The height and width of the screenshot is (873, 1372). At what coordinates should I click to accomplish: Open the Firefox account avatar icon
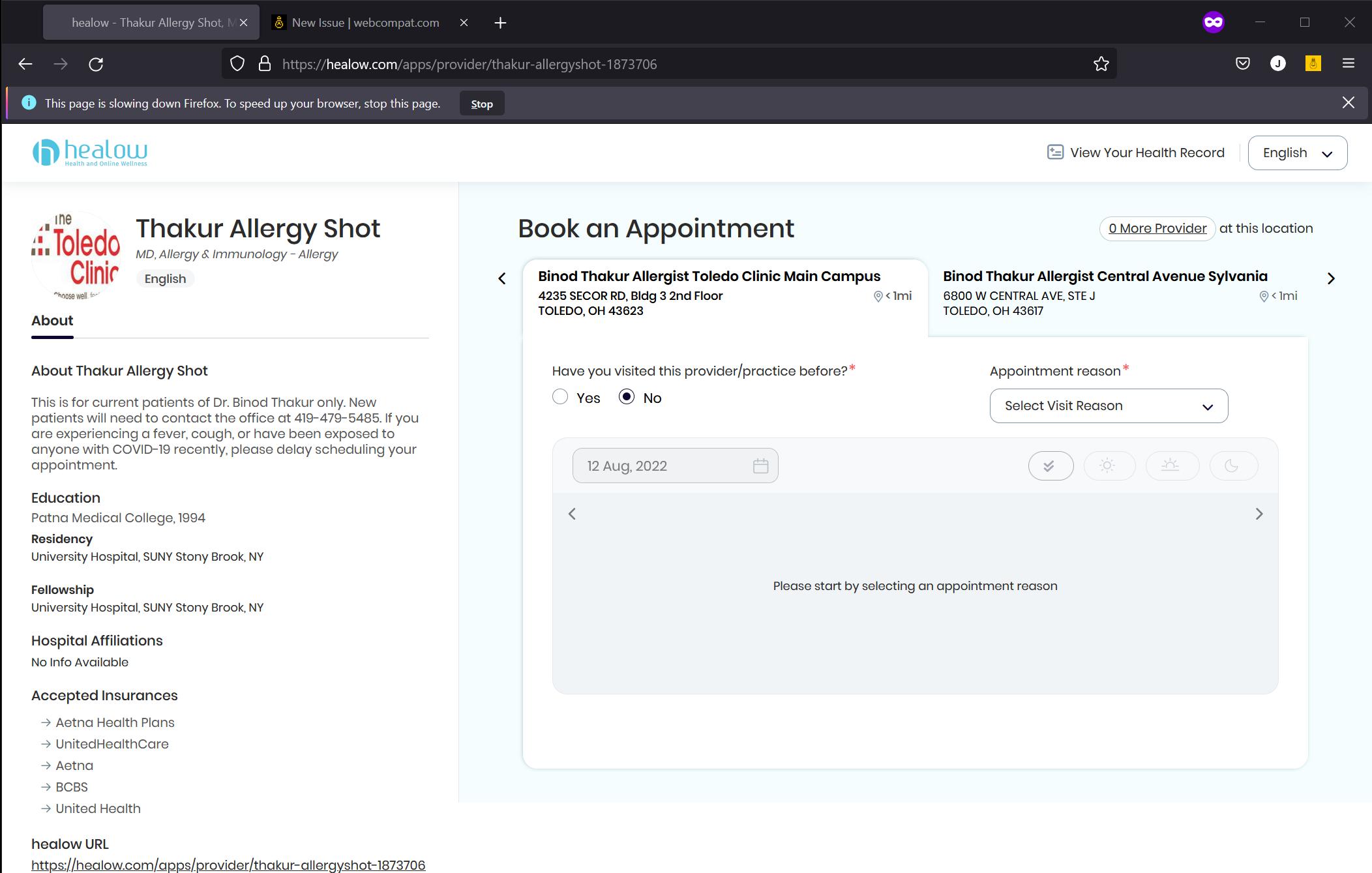[x=1278, y=63]
